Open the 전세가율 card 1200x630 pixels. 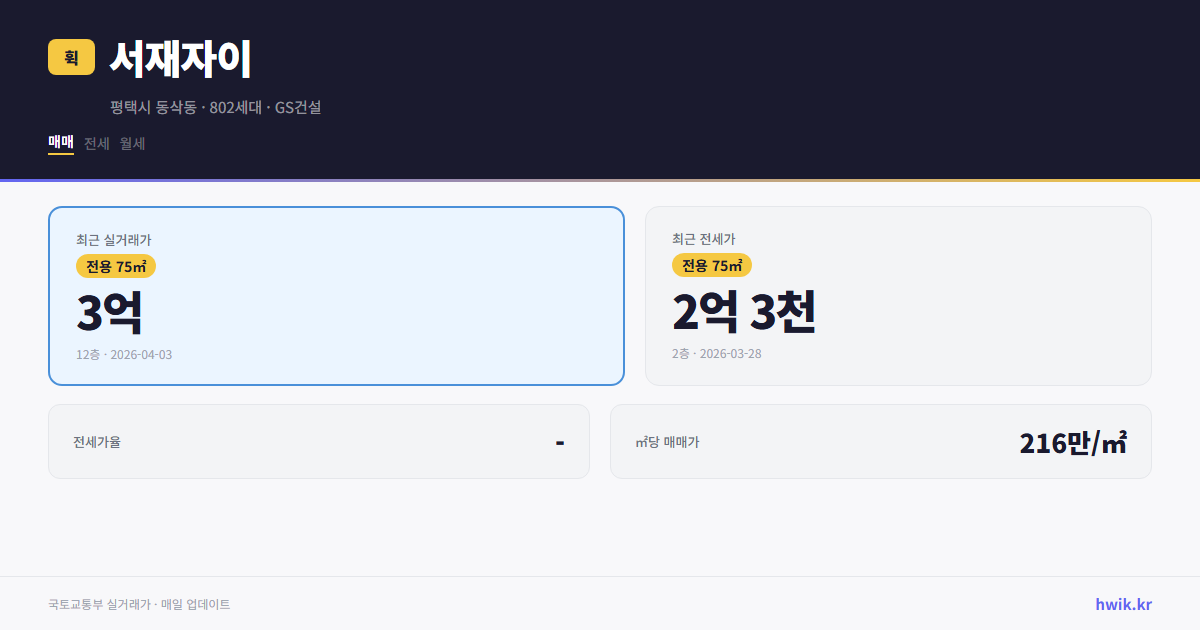tap(318, 441)
